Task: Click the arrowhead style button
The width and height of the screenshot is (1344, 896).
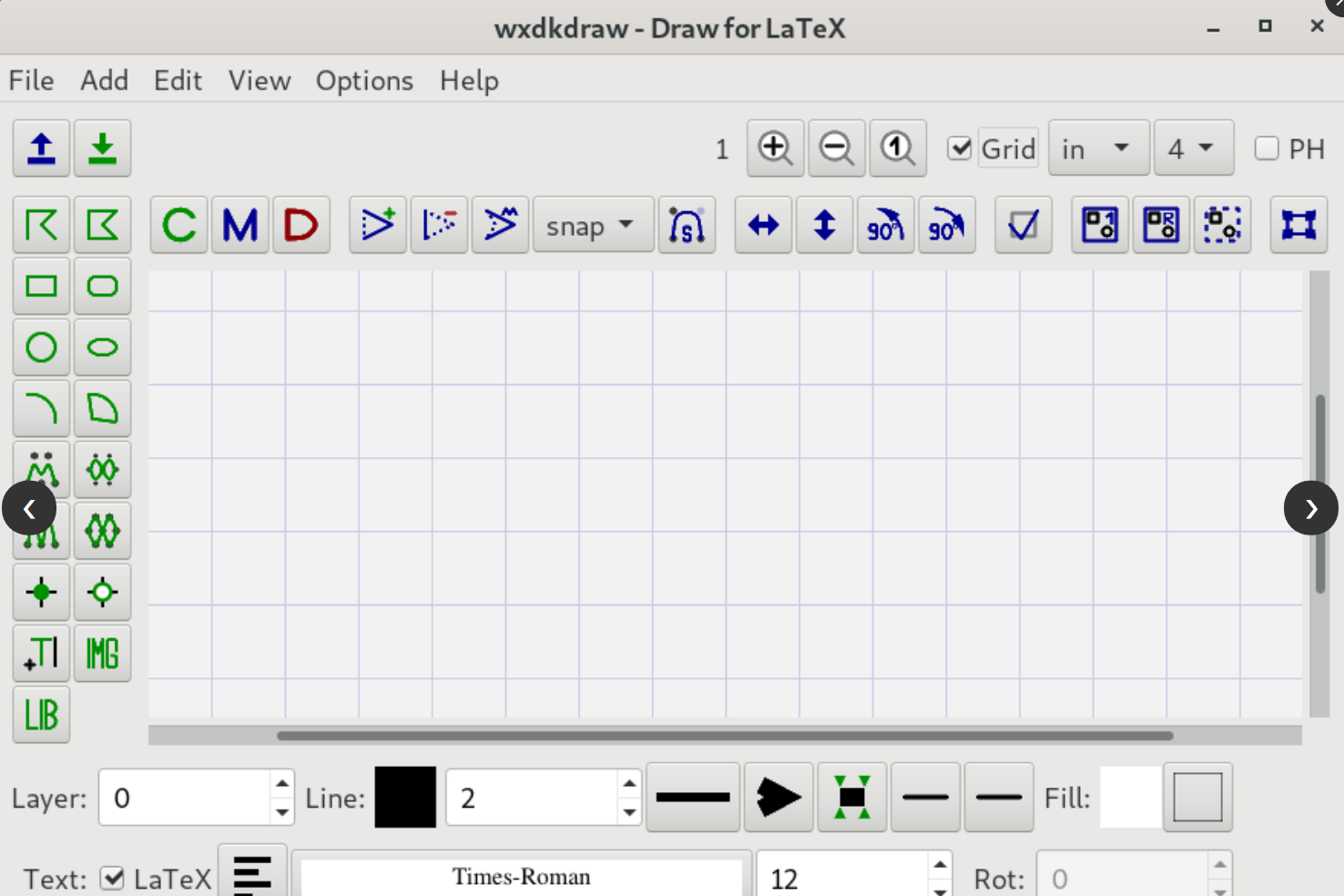Action: tap(778, 797)
